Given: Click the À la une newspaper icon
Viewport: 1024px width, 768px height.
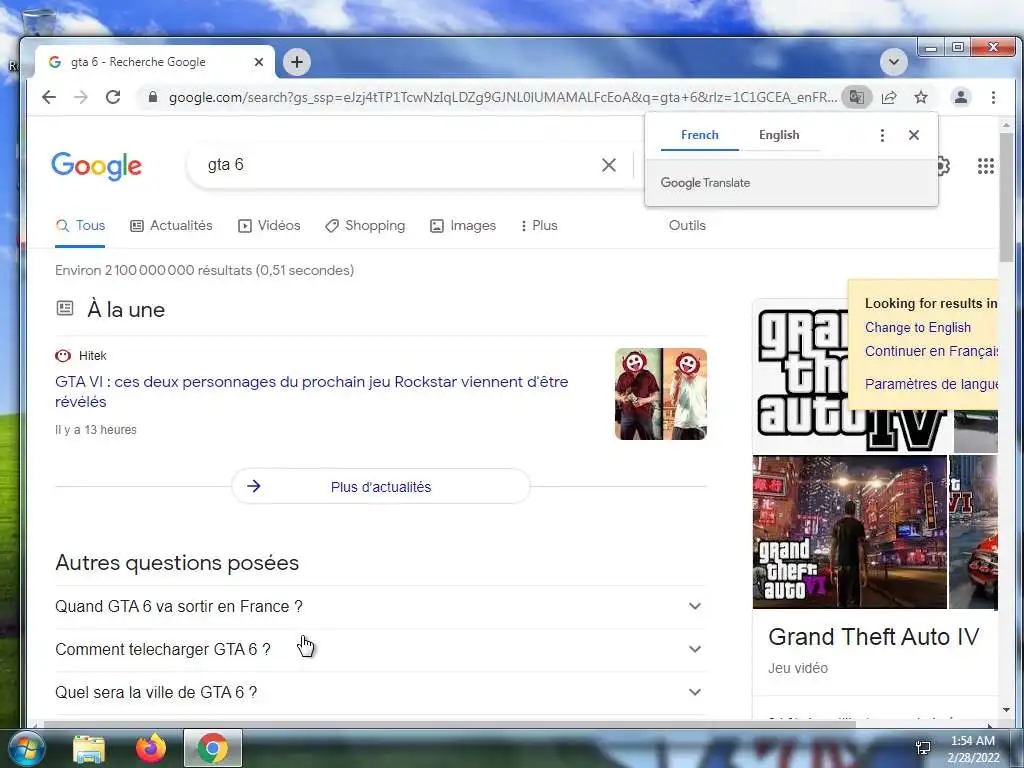Looking at the screenshot, I should tap(65, 308).
